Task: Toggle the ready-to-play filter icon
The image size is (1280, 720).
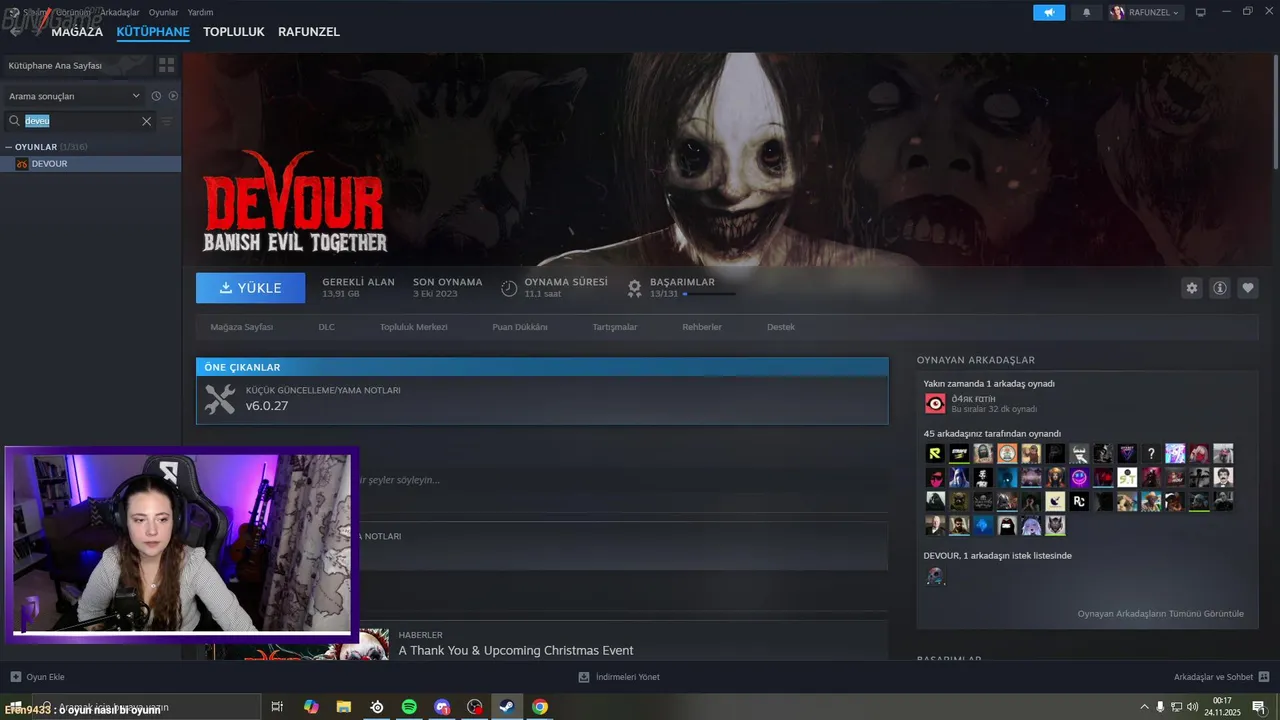Action: click(x=173, y=96)
